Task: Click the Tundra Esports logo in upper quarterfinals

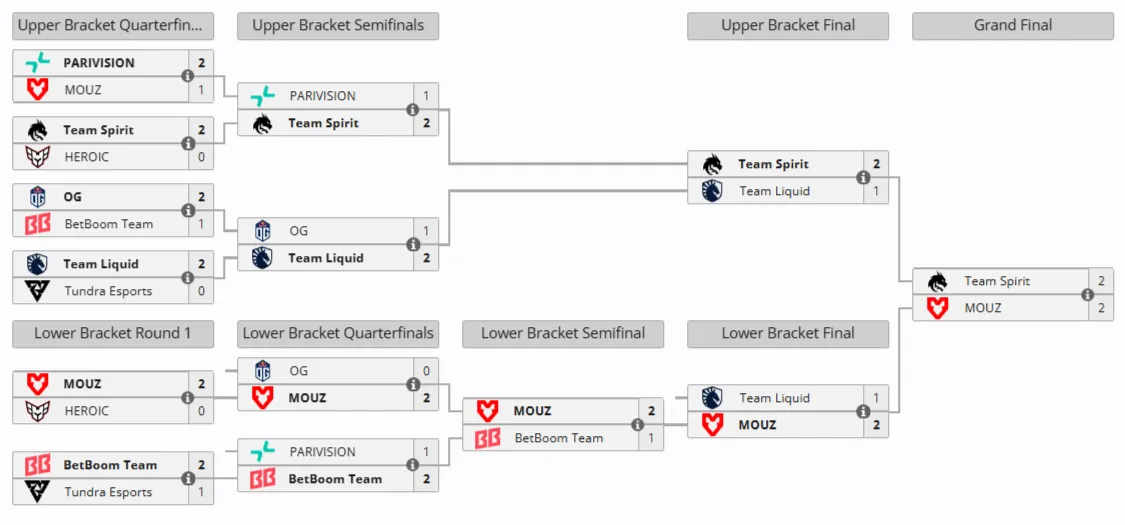Action: point(37,291)
